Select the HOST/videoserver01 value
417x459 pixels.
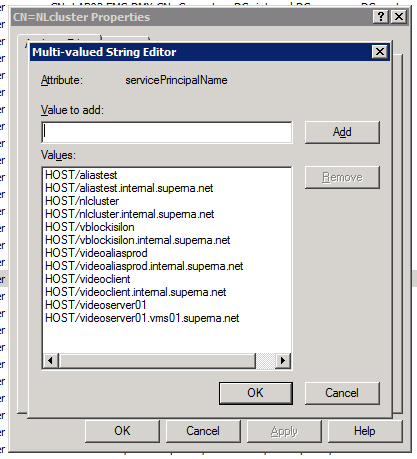click(x=96, y=305)
